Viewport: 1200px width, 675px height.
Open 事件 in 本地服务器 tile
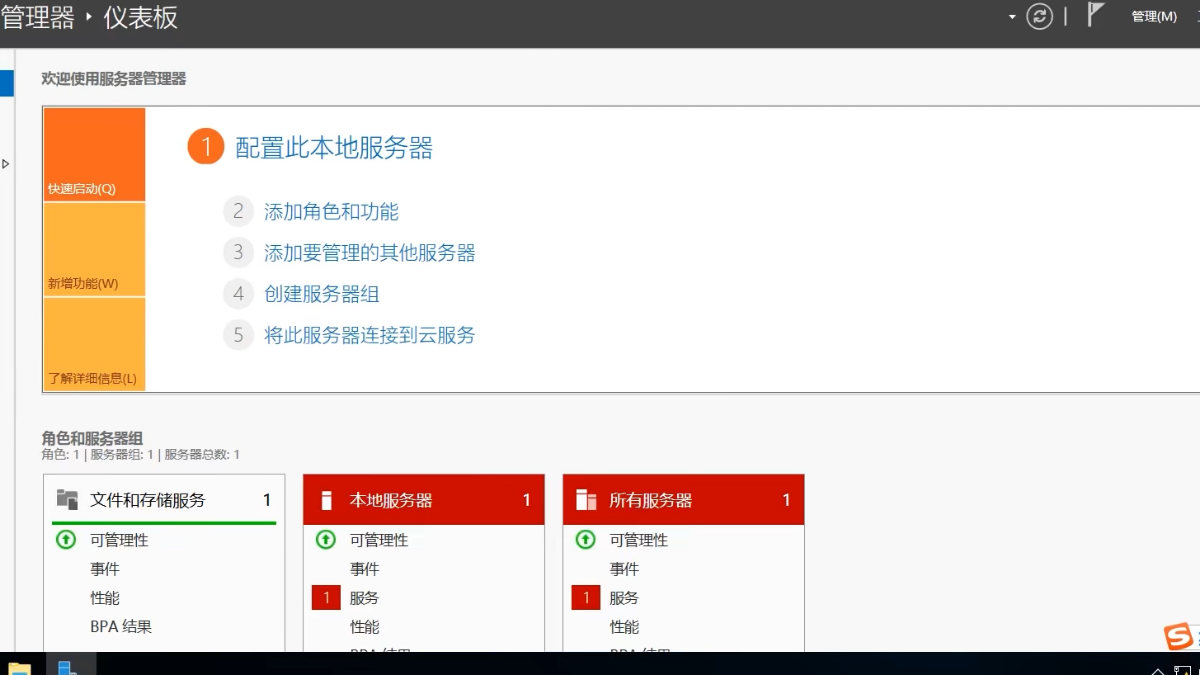[x=365, y=569]
